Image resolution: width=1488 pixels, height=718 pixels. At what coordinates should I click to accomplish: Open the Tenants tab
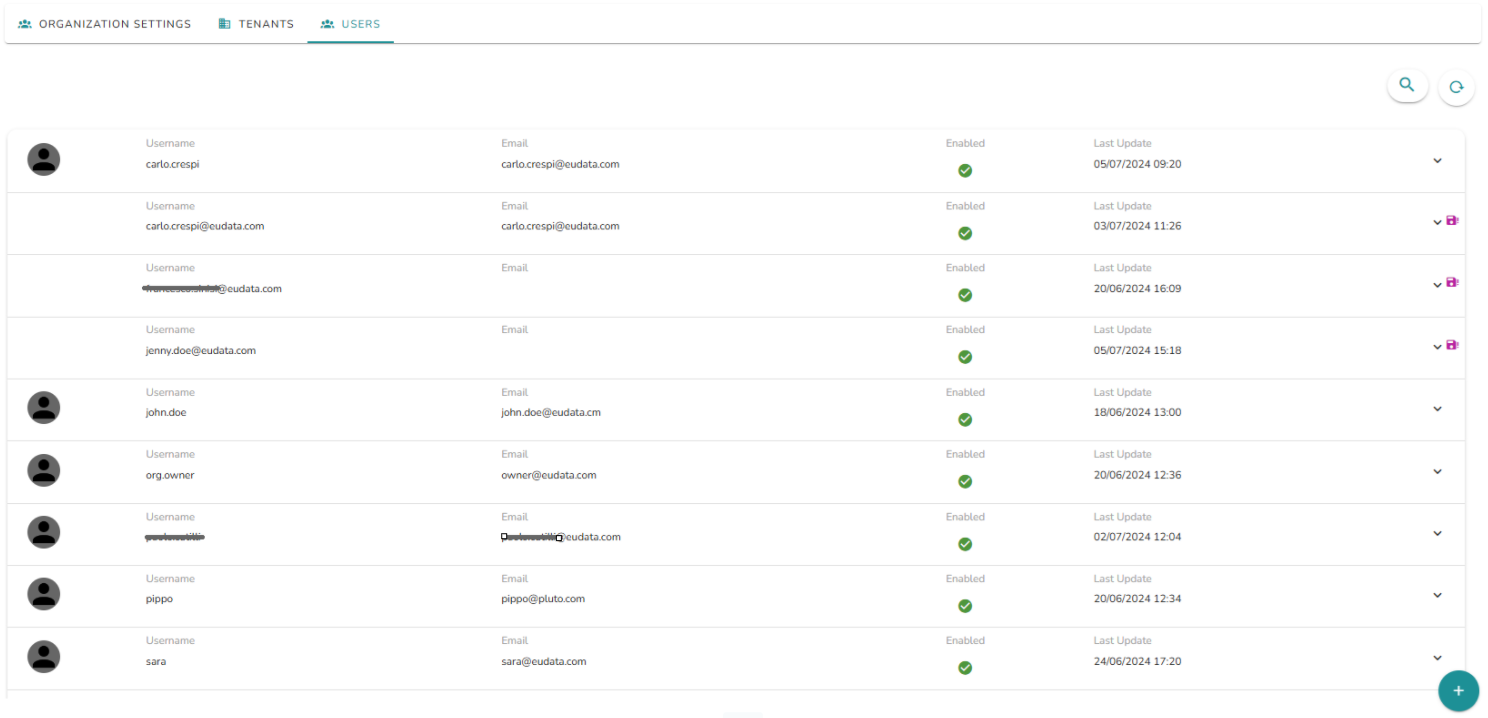(256, 24)
